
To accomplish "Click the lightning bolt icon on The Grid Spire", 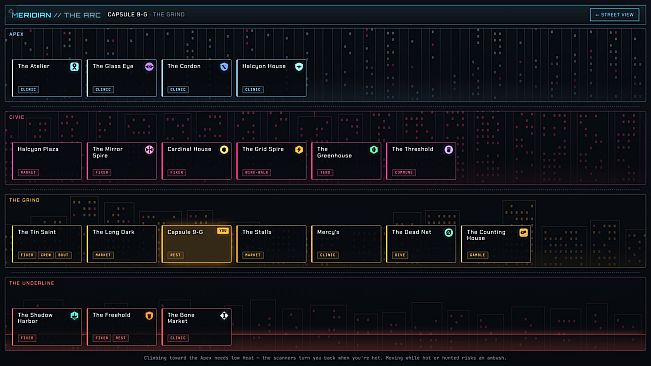I will click(299, 149).
